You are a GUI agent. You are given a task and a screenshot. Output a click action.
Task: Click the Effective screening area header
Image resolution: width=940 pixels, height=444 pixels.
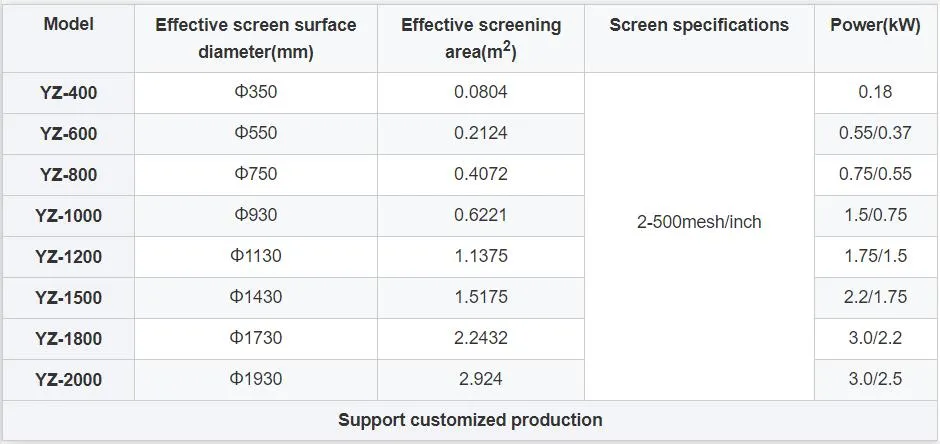481,38
